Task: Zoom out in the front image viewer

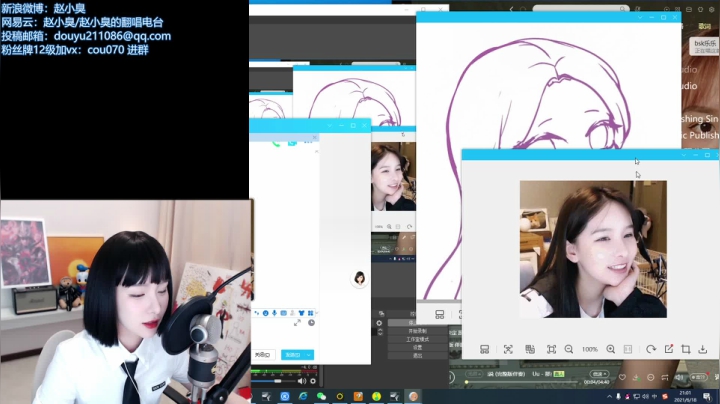Action: [568, 349]
